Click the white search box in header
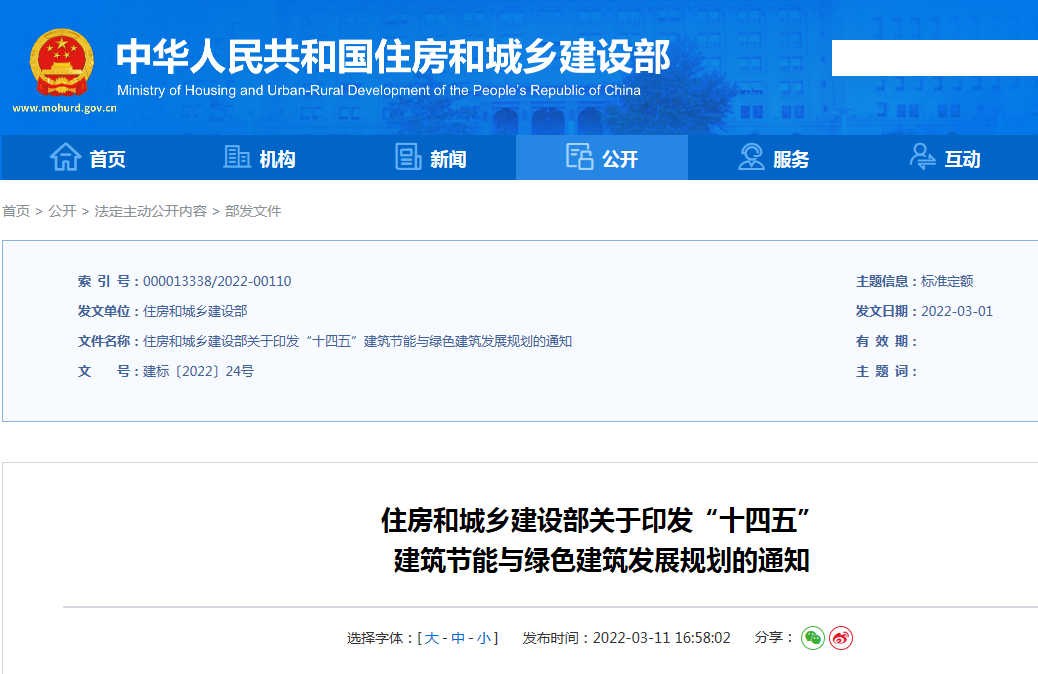Viewport: 1038px width, 674px height. (x=933, y=58)
